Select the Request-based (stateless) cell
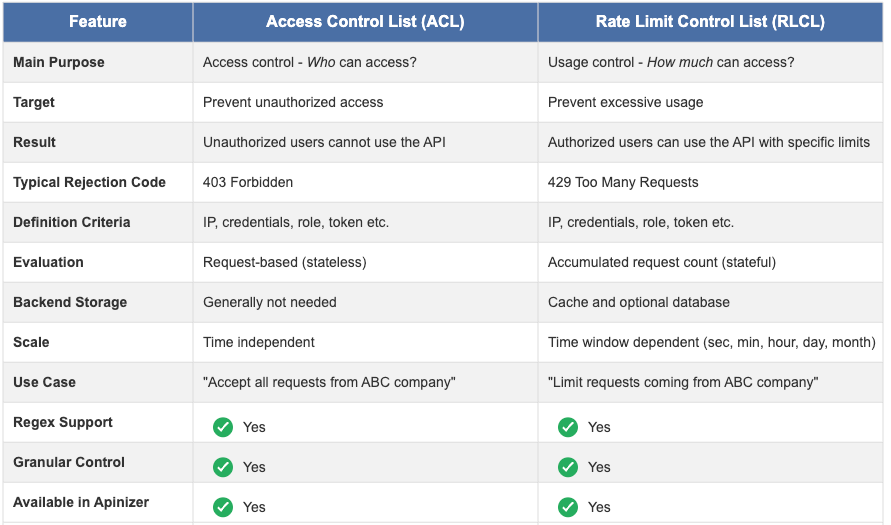This screenshot has height=525, width=891. (x=285, y=262)
